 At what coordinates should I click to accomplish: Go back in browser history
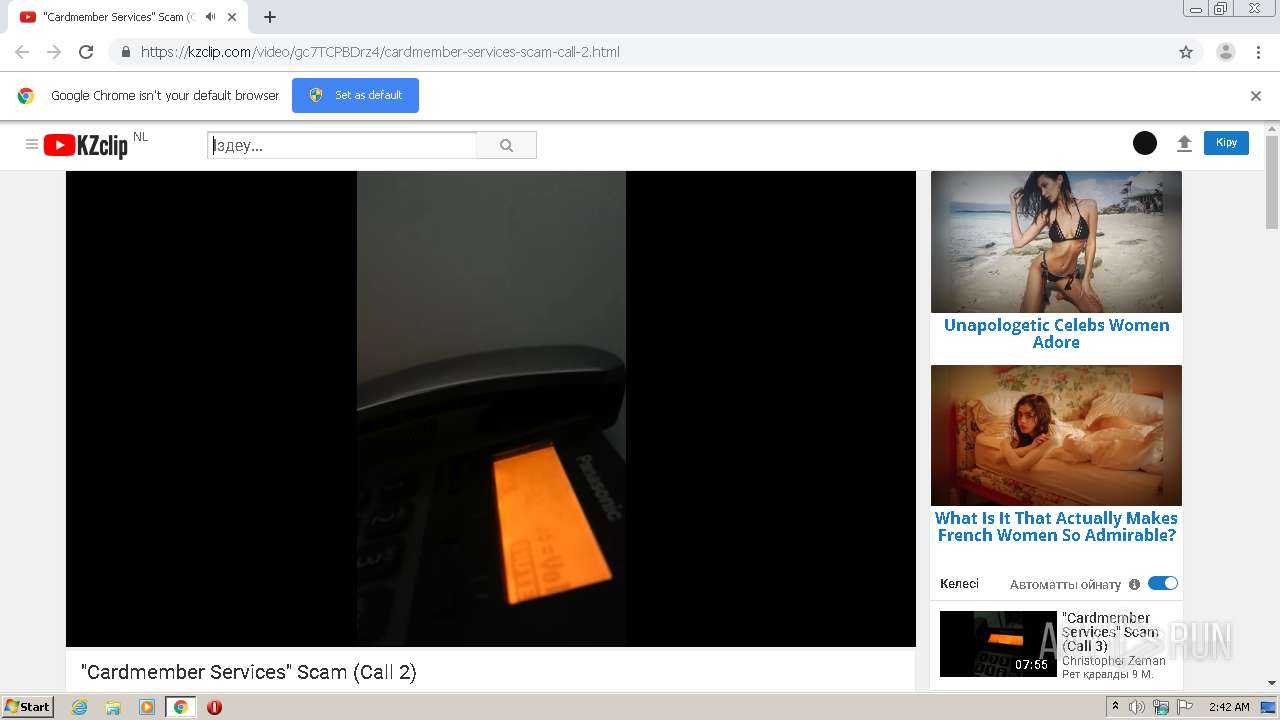tap(22, 52)
